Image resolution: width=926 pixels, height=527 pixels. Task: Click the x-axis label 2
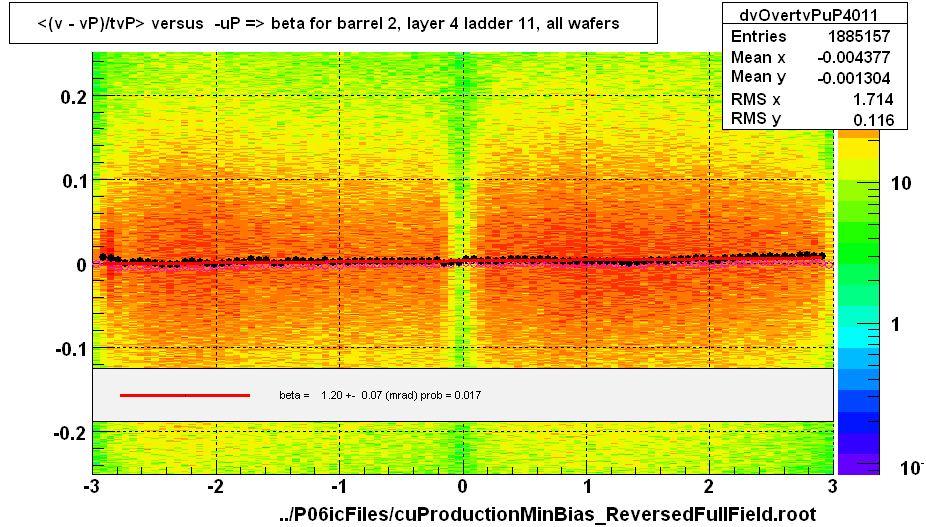709,486
